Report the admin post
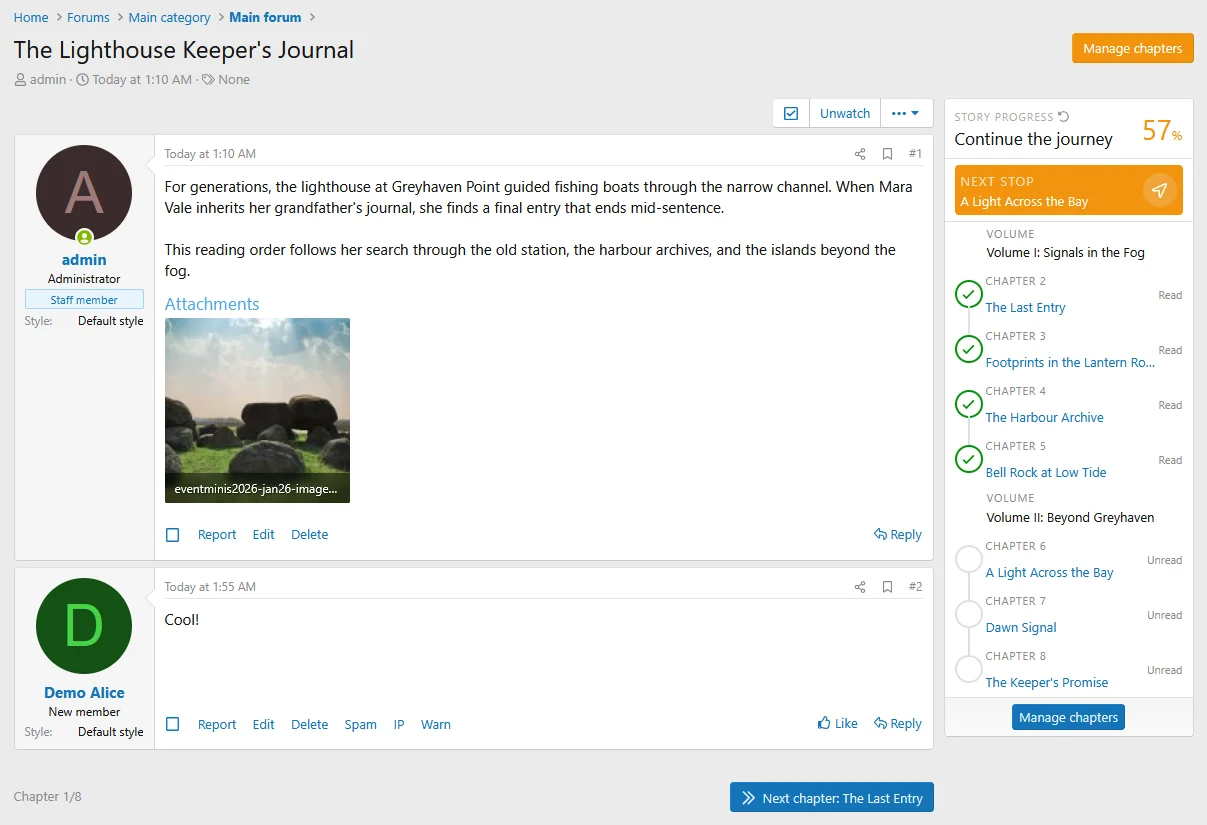The width and height of the screenshot is (1207, 825). tap(217, 535)
